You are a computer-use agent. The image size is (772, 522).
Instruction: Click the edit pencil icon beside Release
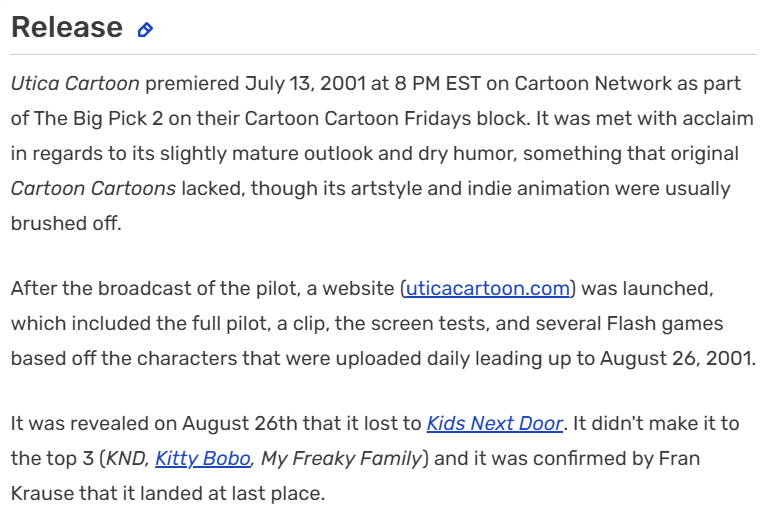click(x=145, y=30)
